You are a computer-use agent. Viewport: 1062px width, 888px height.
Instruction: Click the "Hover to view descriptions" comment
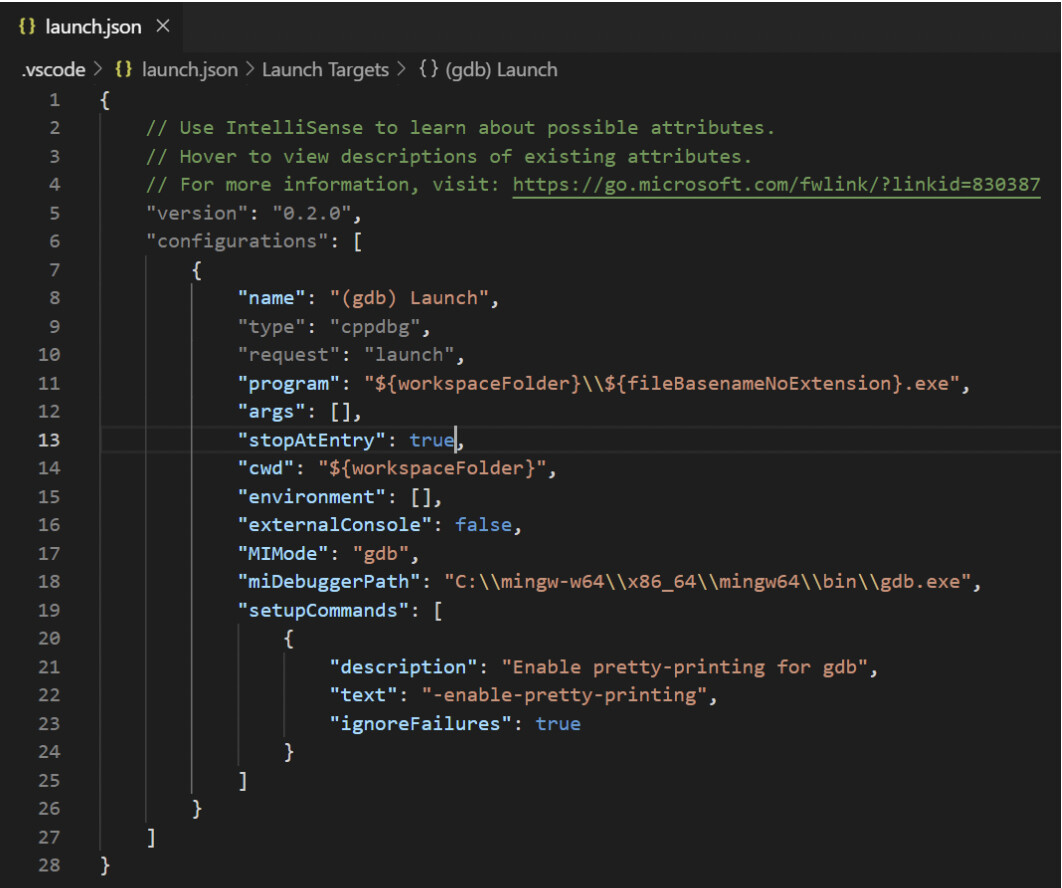[448, 156]
